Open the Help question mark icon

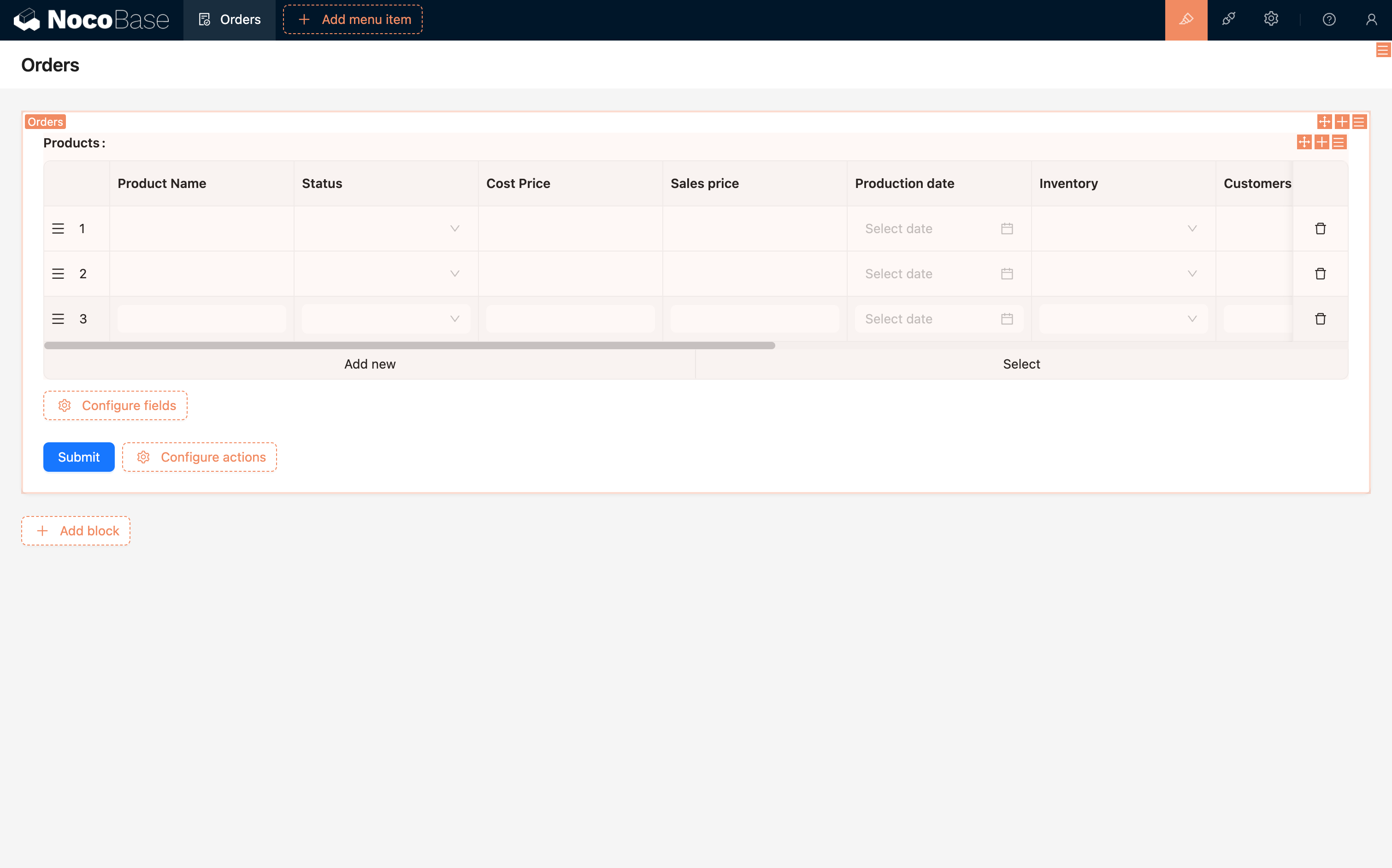click(1329, 19)
